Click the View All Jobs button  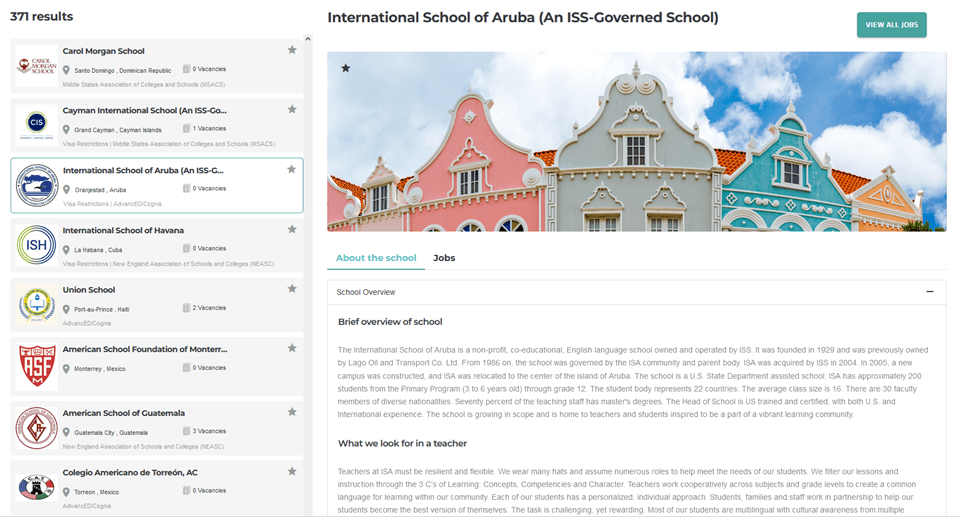pyautogui.click(x=891, y=25)
